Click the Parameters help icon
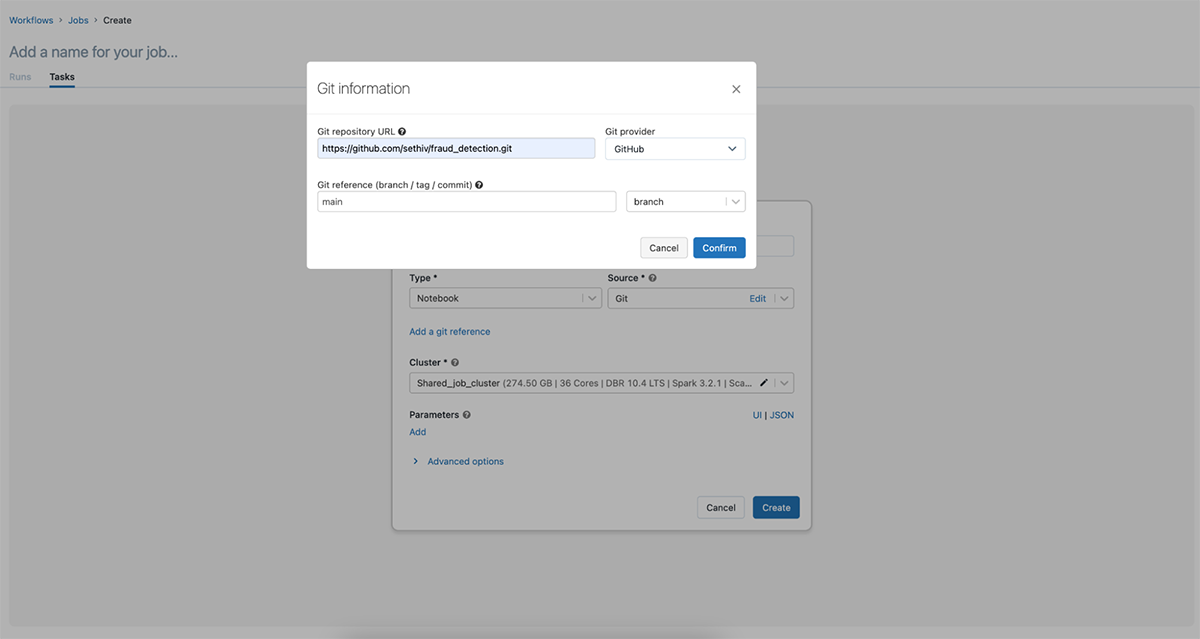1200x639 pixels. coord(466,415)
